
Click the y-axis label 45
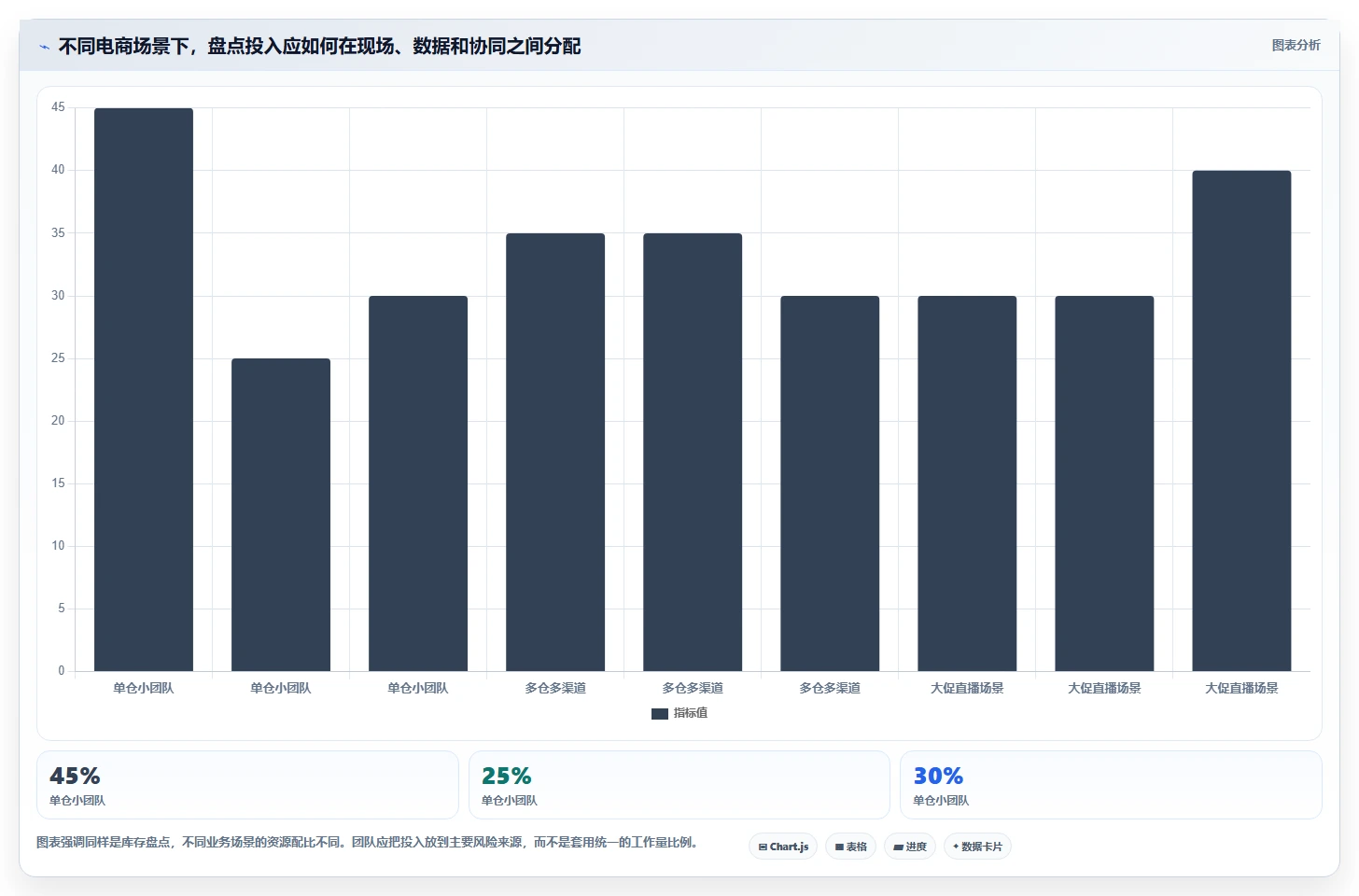coord(58,107)
